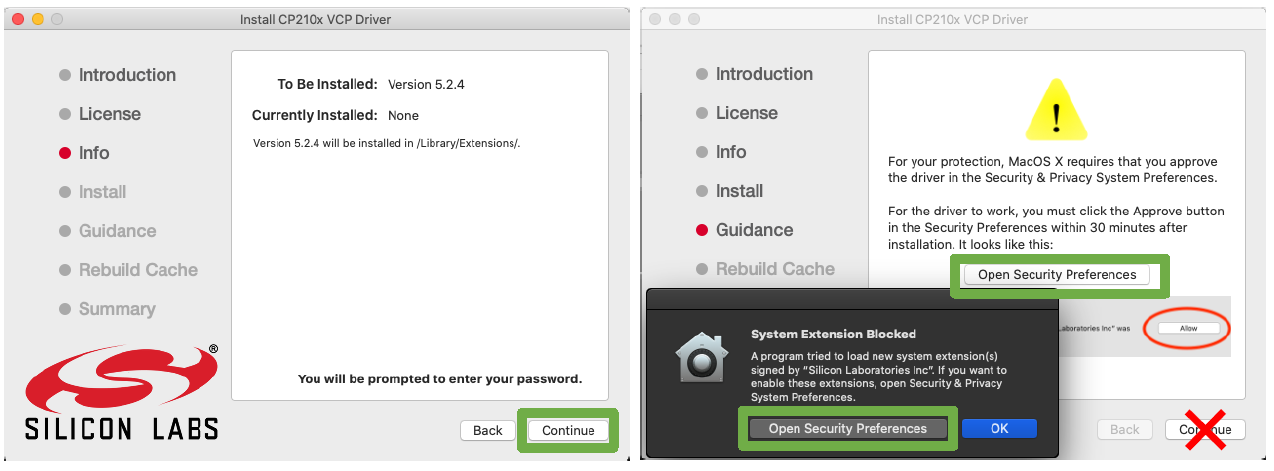The width and height of the screenshot is (1274, 471).
Task: Click the disabled Back button in right window
Action: click(1125, 429)
